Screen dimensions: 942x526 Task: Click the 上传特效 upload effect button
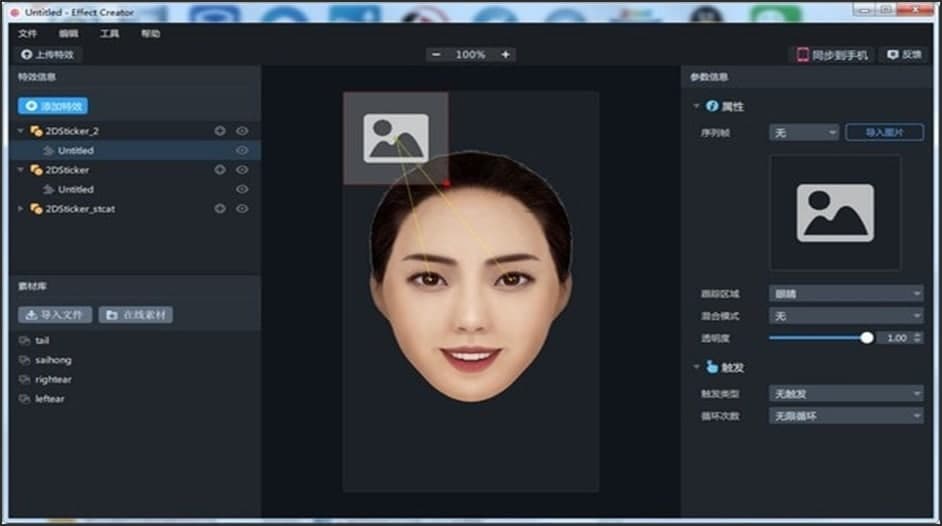click(x=48, y=55)
